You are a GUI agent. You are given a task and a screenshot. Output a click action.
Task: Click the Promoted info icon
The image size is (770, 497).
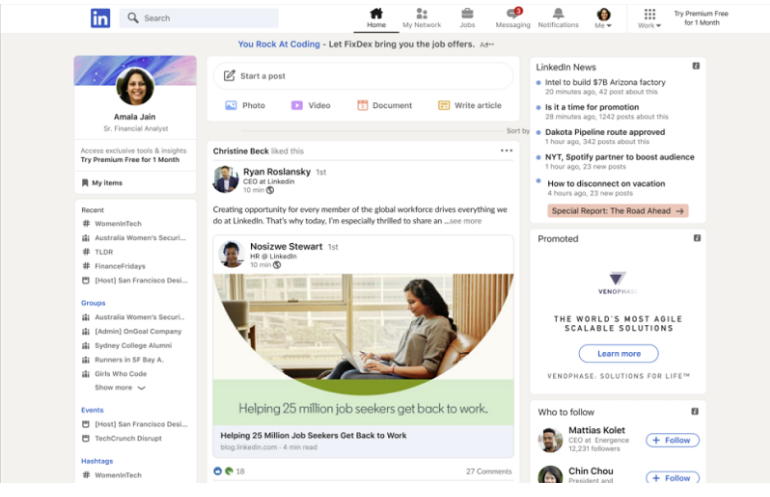point(697,238)
